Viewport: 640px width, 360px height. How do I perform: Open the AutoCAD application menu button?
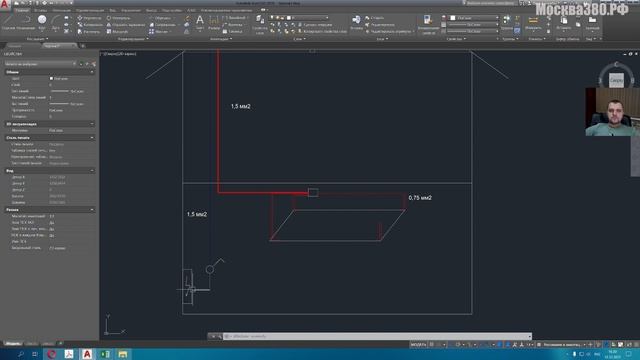click(x=5, y=5)
